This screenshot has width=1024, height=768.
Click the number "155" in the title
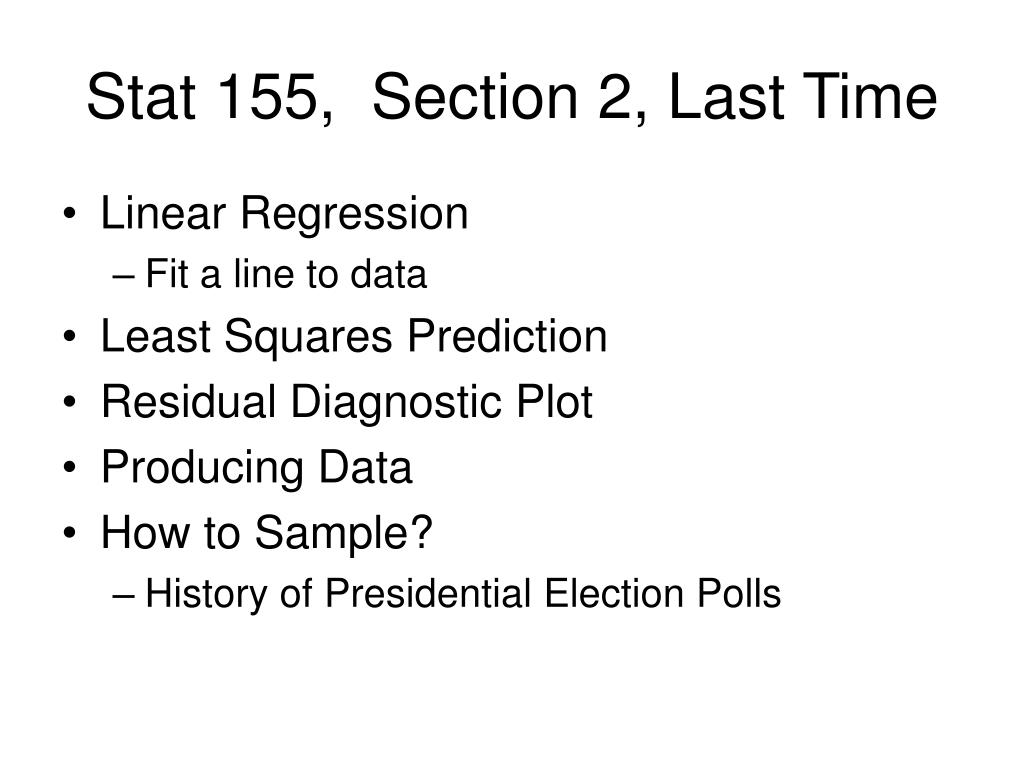267,98
